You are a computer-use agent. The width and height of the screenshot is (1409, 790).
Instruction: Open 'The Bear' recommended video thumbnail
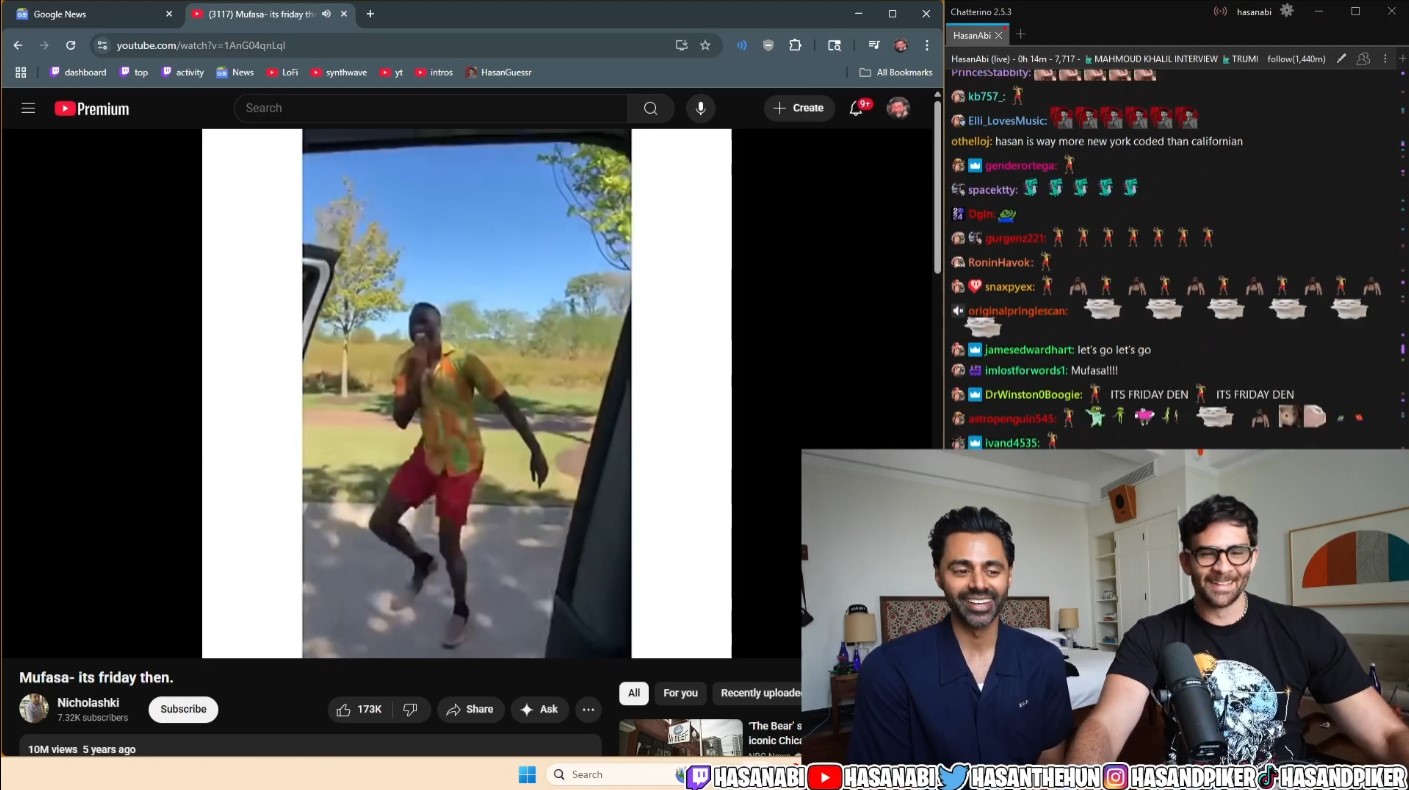pos(681,738)
